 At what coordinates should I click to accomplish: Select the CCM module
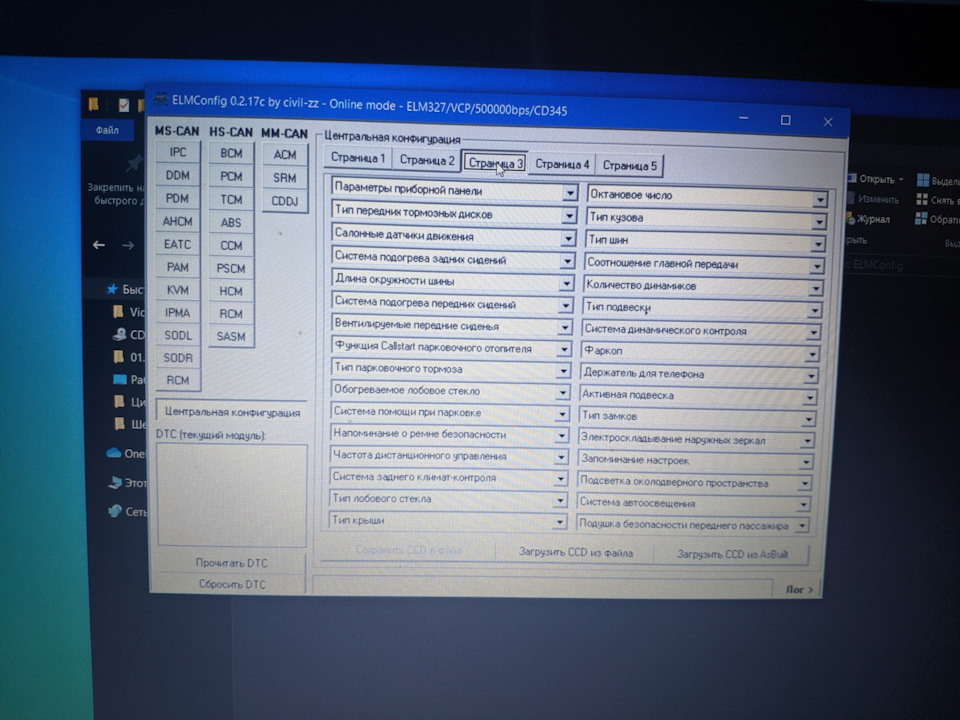coord(231,246)
